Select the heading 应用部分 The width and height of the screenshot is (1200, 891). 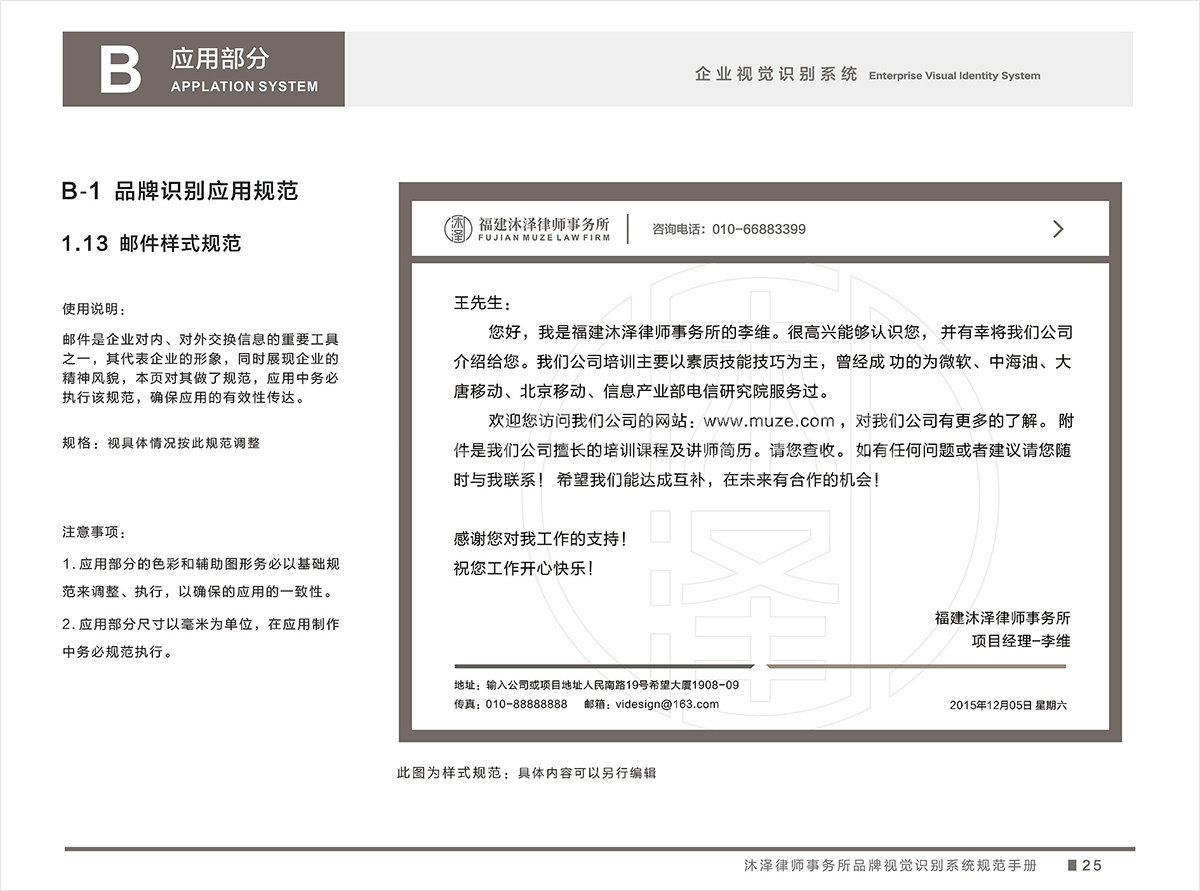(220, 58)
